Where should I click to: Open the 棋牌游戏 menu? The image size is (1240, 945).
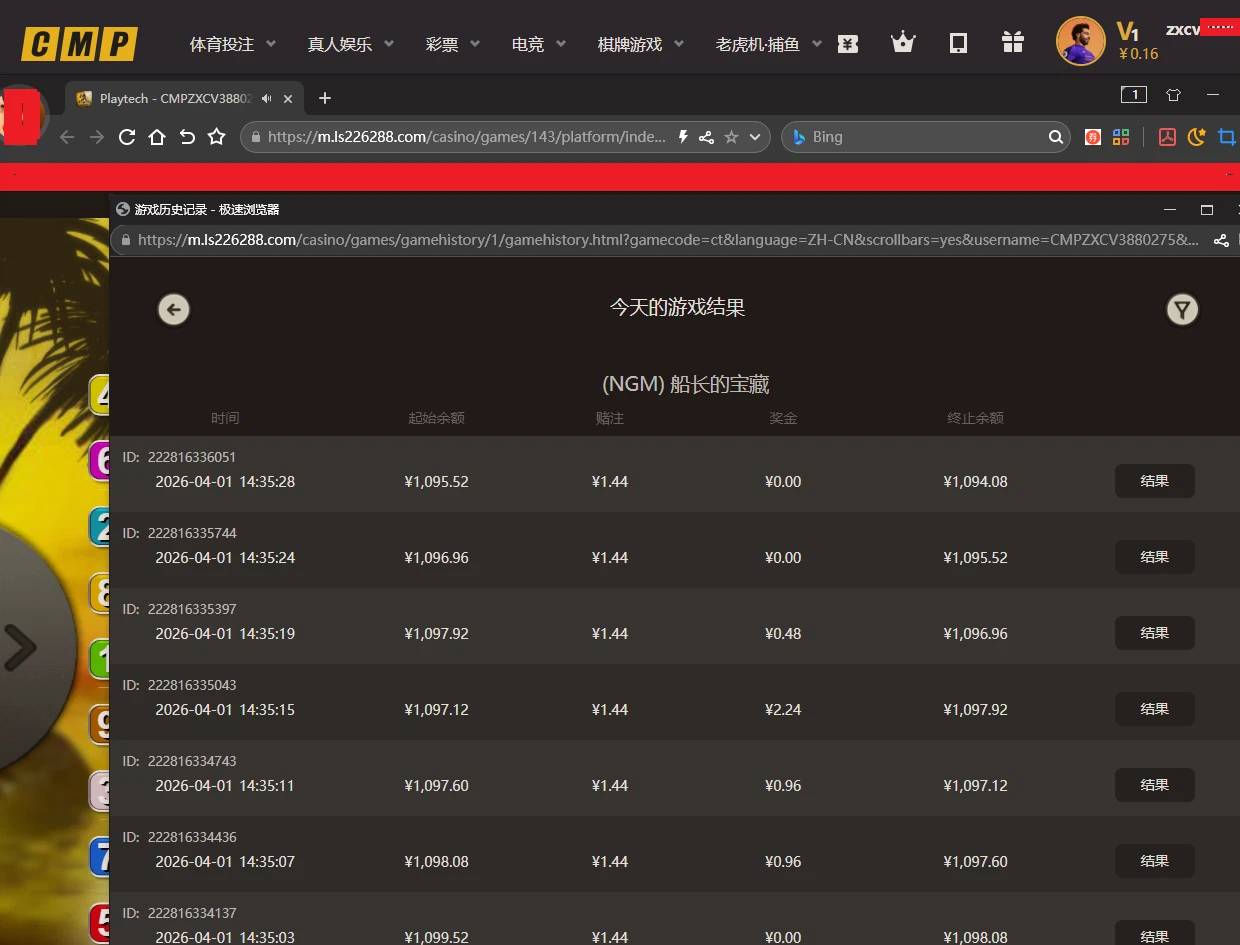641,44
